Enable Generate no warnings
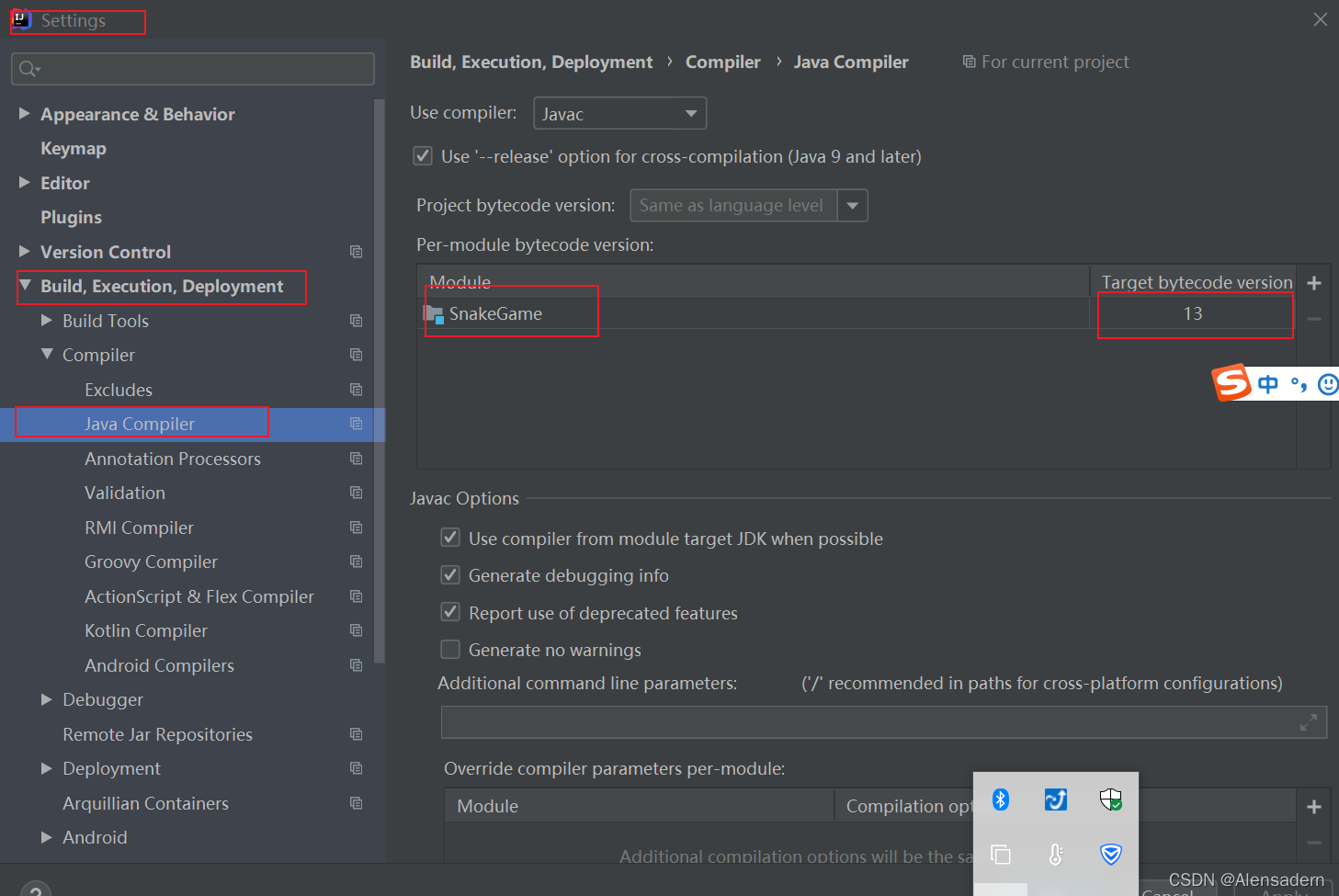The width and height of the screenshot is (1339, 896). [x=450, y=649]
